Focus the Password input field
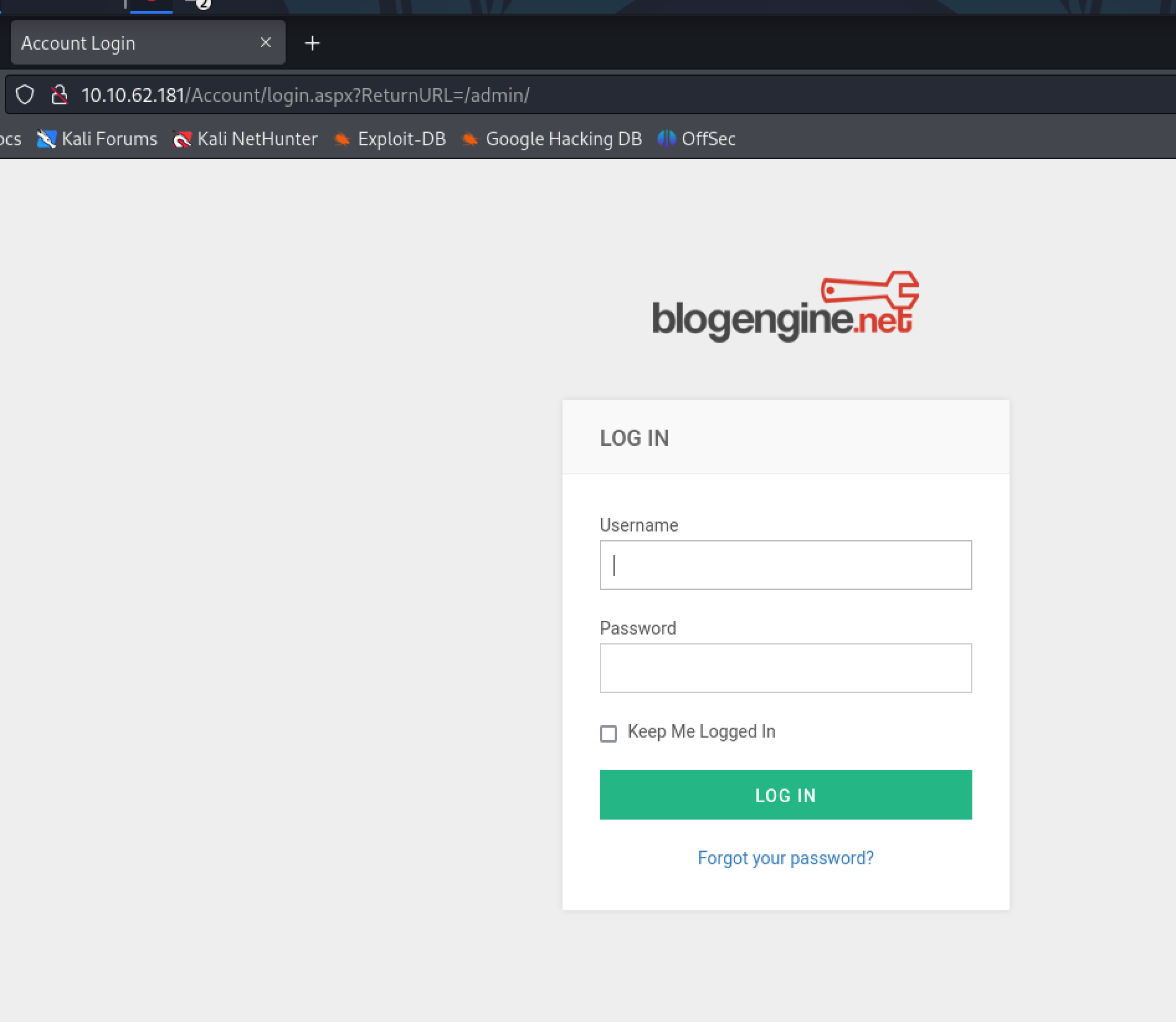The image size is (1176, 1022). tap(785, 668)
